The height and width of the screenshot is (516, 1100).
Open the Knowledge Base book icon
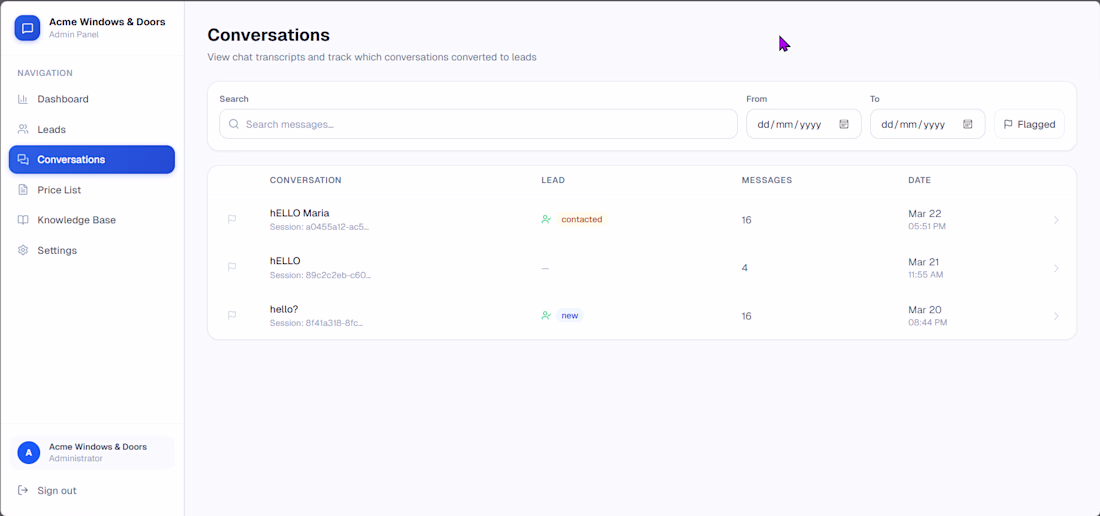[x=23, y=220]
